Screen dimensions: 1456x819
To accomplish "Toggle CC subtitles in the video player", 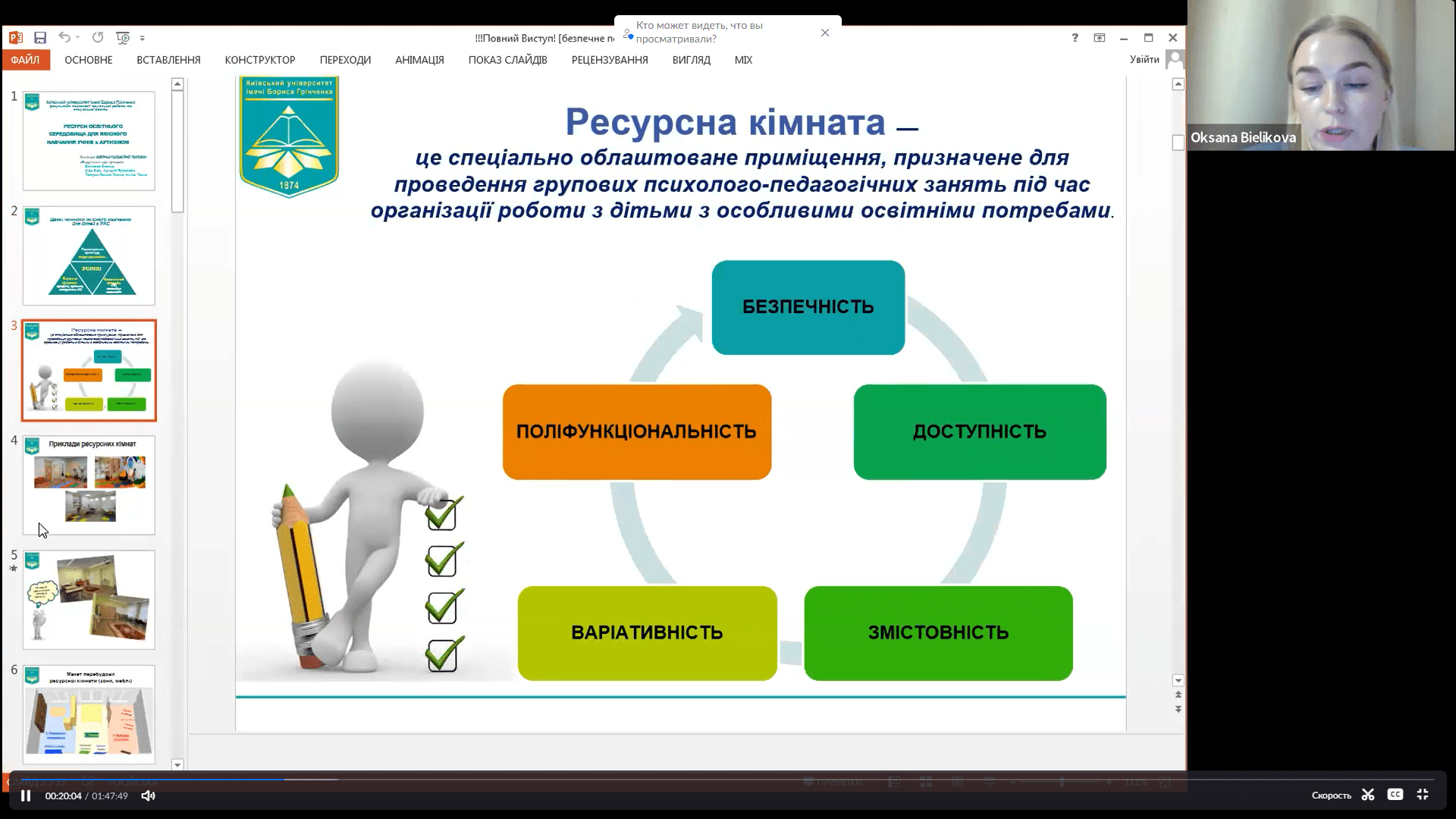I will click(1395, 795).
